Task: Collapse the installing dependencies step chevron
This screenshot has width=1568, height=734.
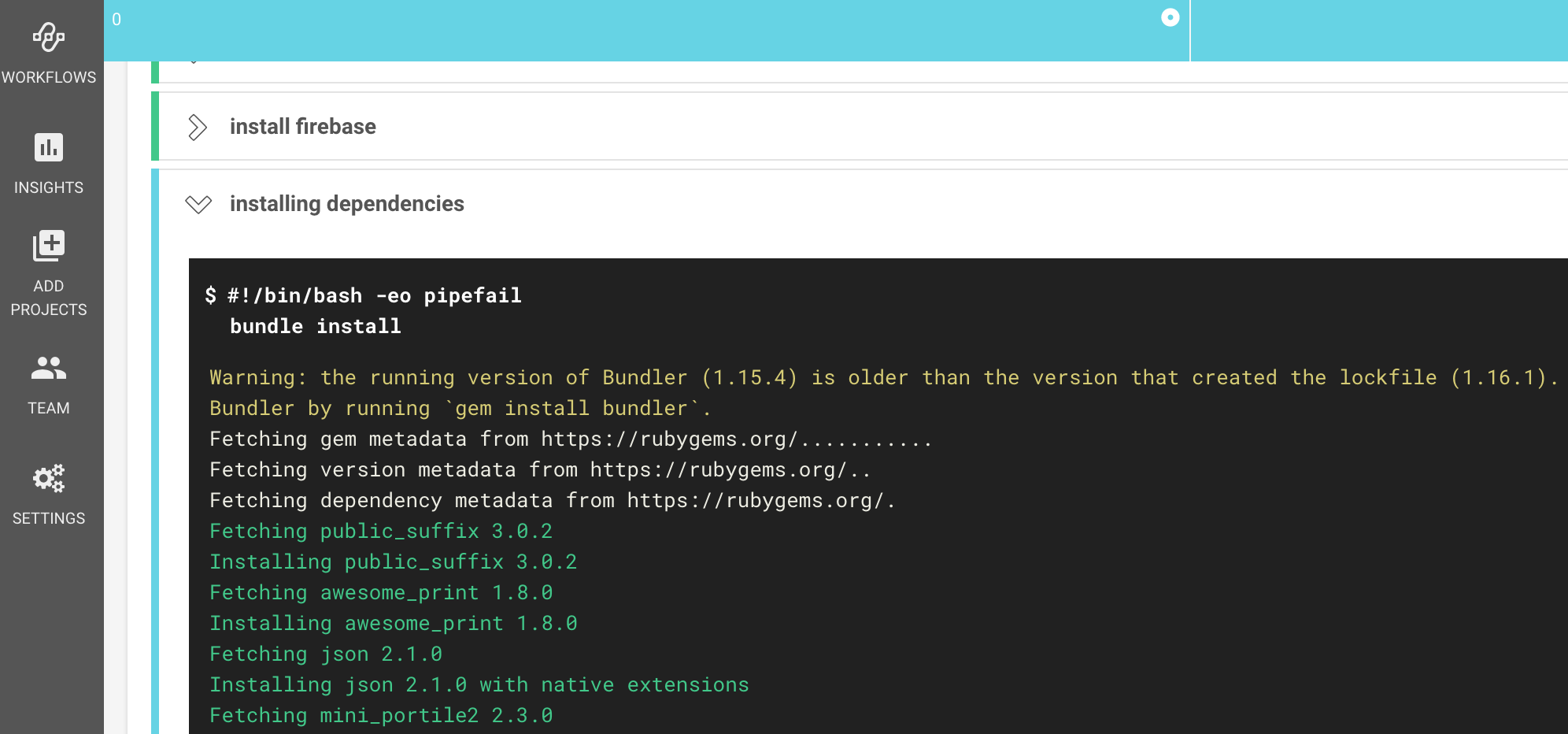Action: (x=198, y=205)
